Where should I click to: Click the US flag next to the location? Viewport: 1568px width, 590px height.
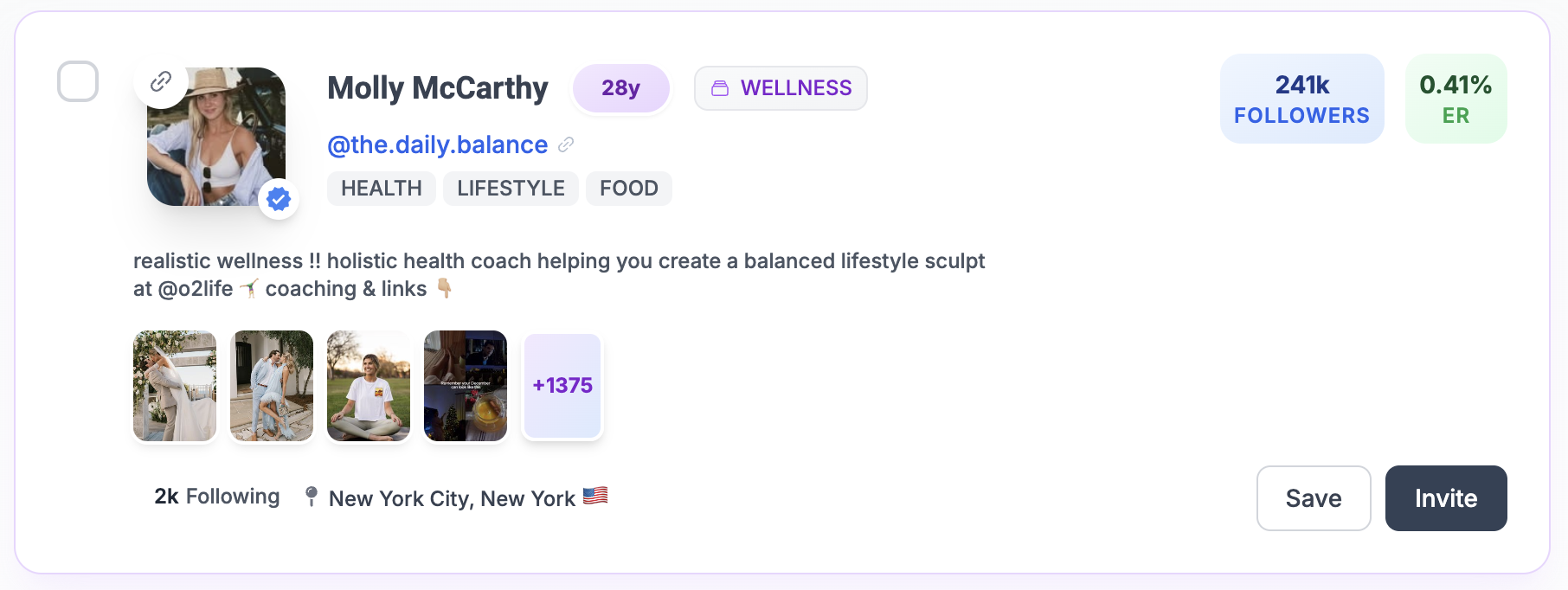(597, 497)
